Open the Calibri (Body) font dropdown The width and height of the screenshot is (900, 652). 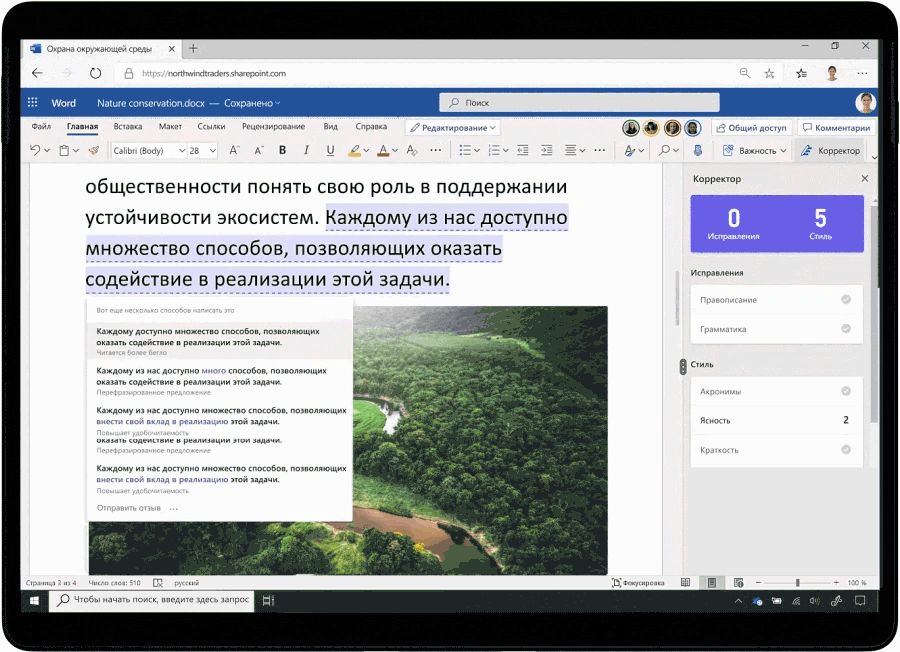pos(148,151)
